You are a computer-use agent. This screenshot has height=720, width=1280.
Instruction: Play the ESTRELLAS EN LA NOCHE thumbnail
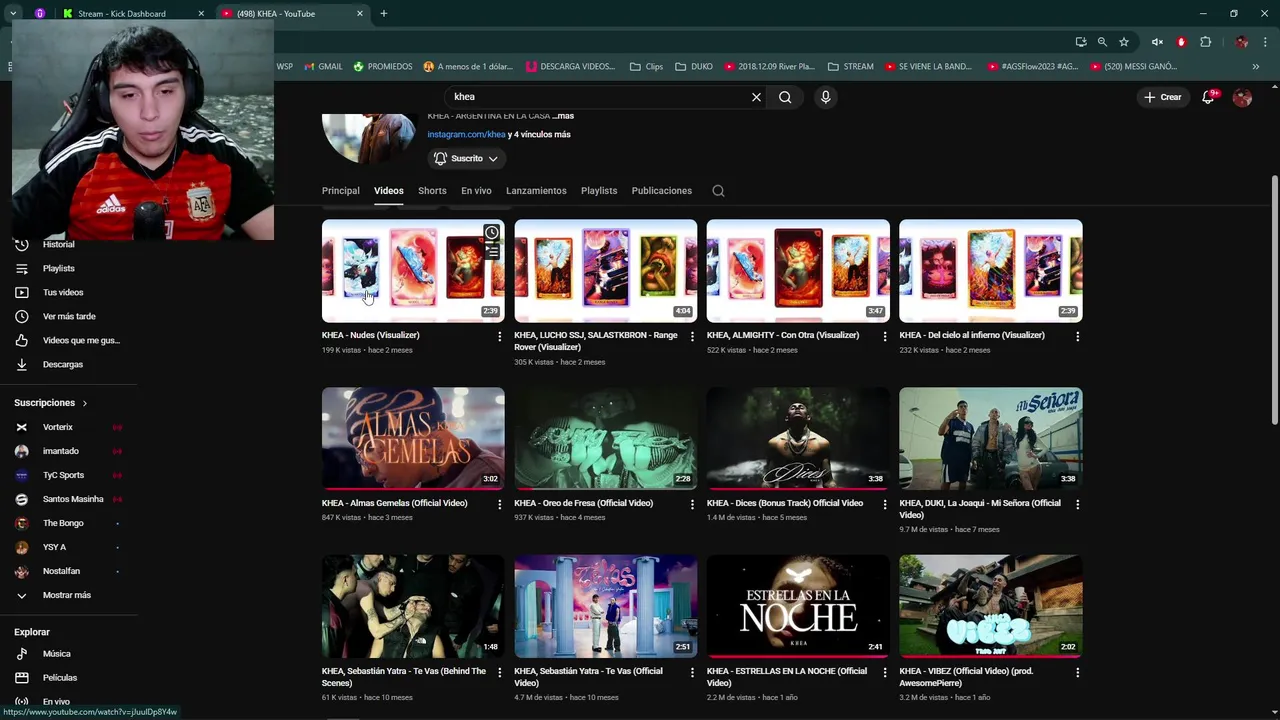798,606
